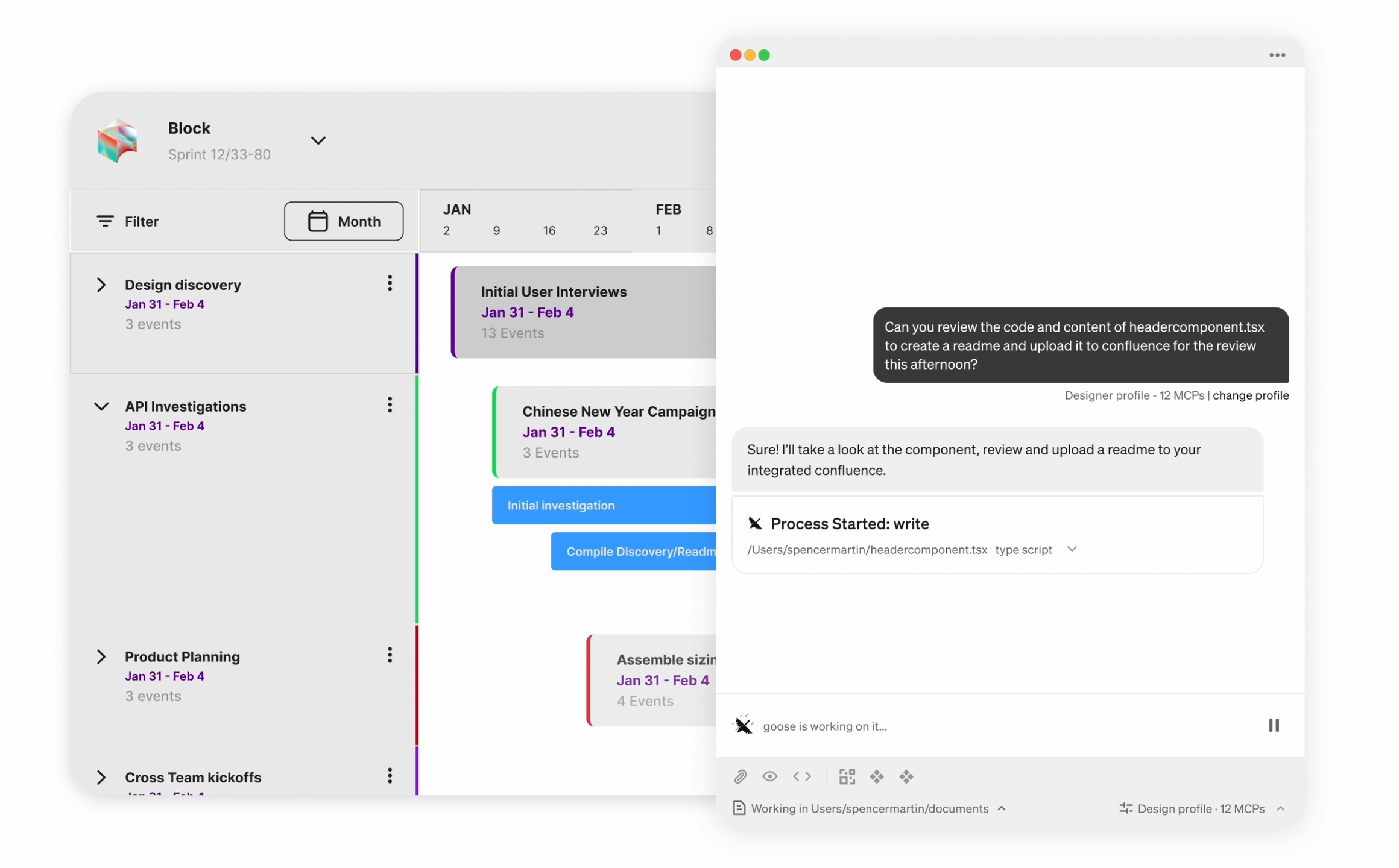Image resolution: width=1399 pixels, height=868 pixels.
Task: Open the working directory path selector
Action: click(869, 808)
